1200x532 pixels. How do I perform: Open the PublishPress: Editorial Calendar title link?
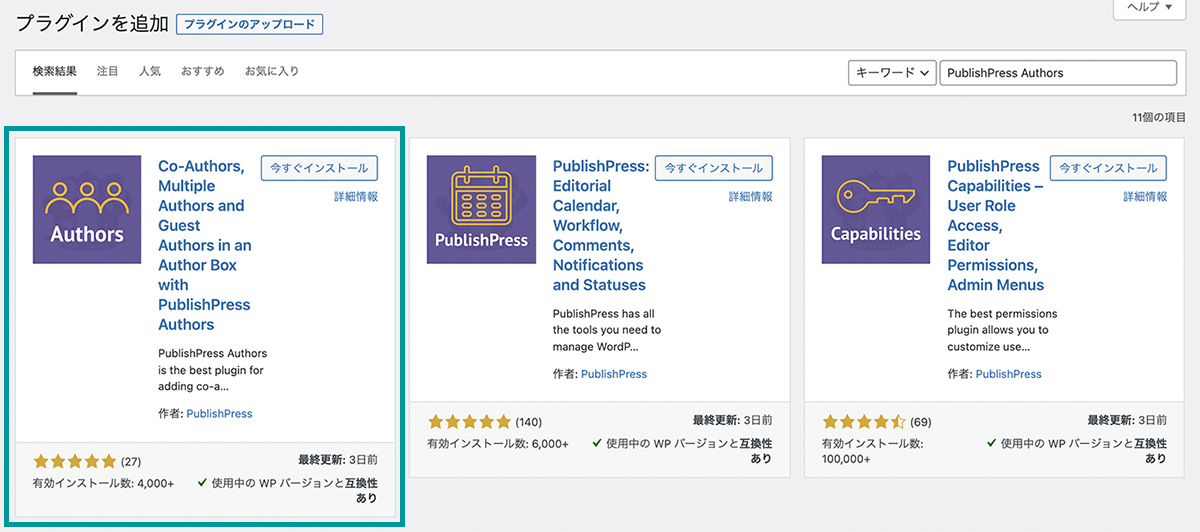[600, 225]
